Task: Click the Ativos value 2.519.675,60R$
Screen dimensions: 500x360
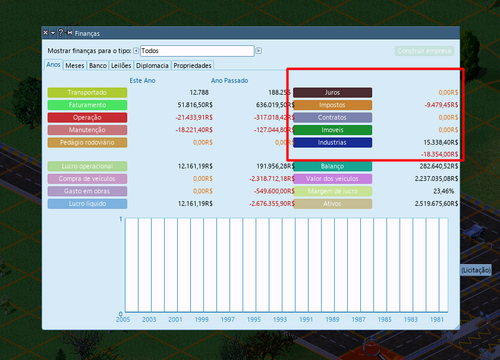Action: click(437, 204)
